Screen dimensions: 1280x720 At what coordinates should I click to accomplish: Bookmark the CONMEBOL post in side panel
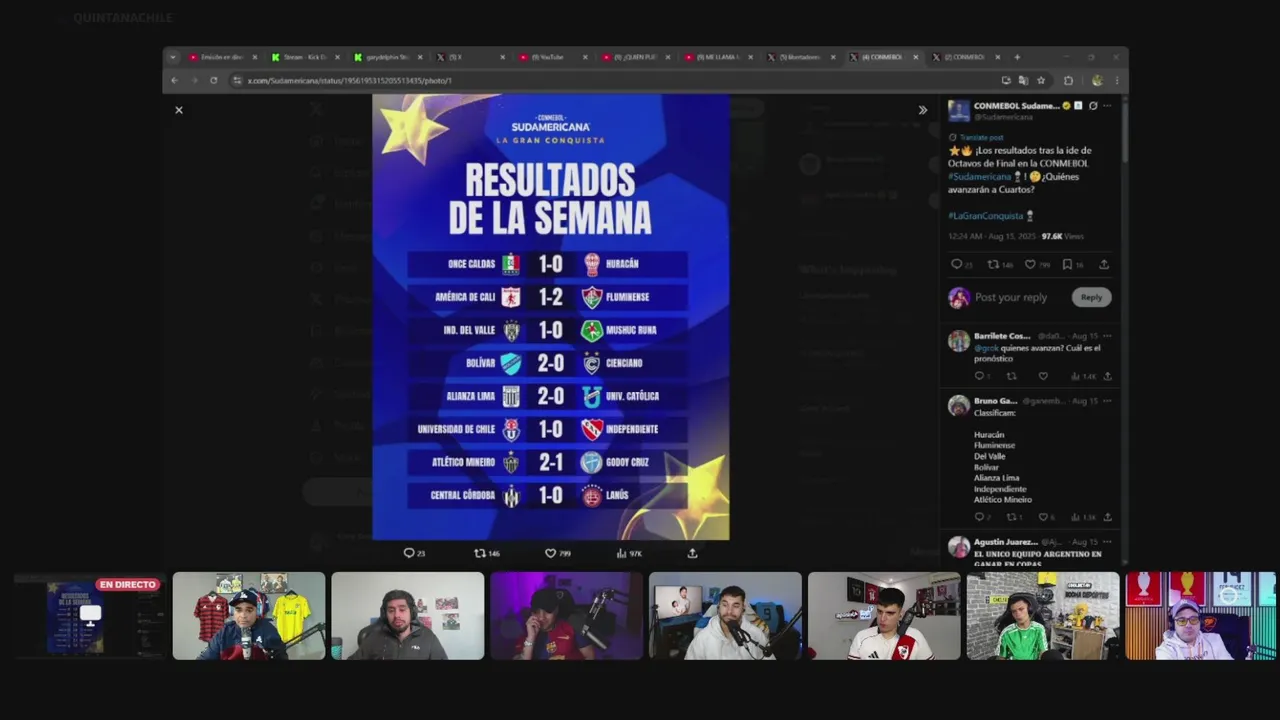pyautogui.click(x=1067, y=264)
